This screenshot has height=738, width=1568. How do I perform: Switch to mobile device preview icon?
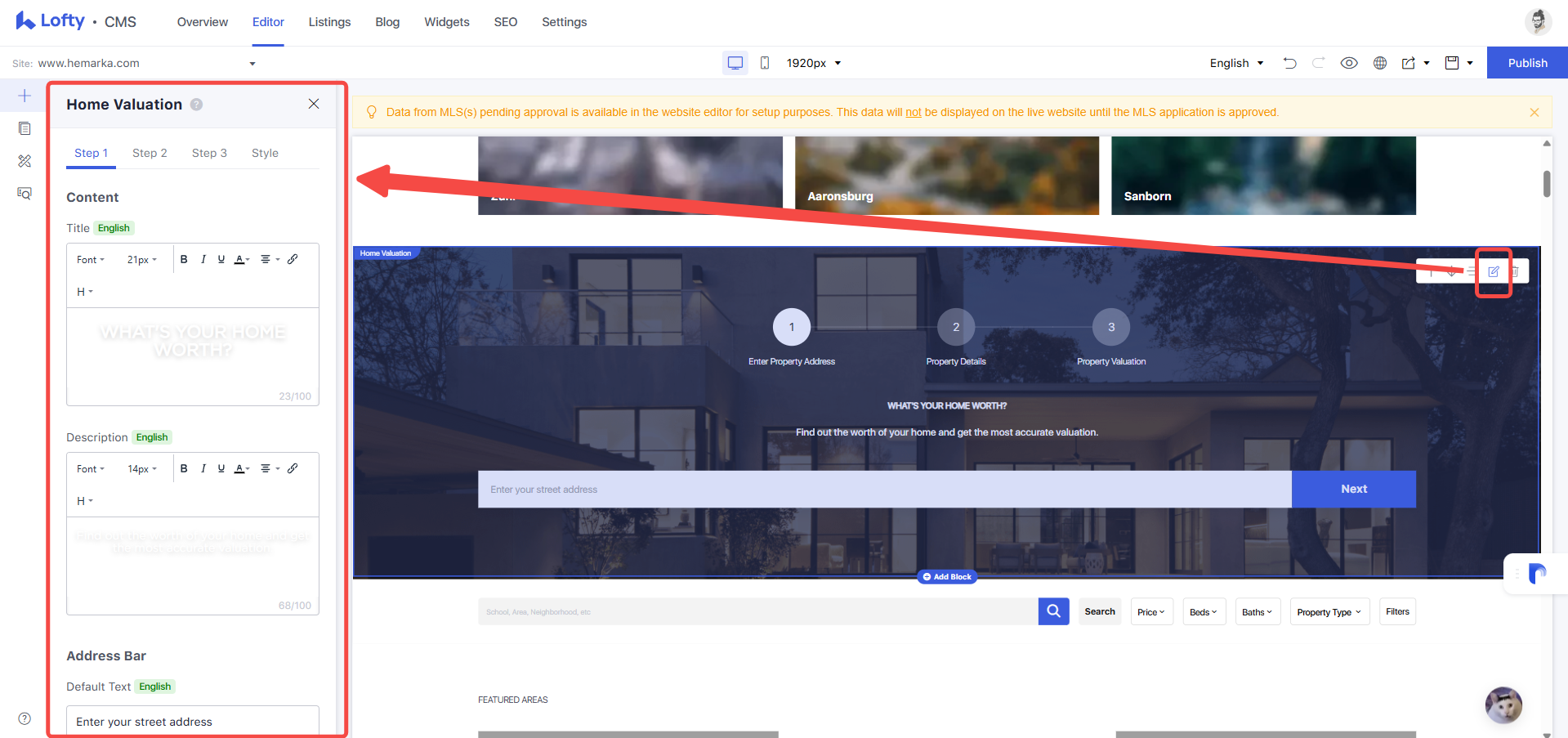tap(765, 63)
